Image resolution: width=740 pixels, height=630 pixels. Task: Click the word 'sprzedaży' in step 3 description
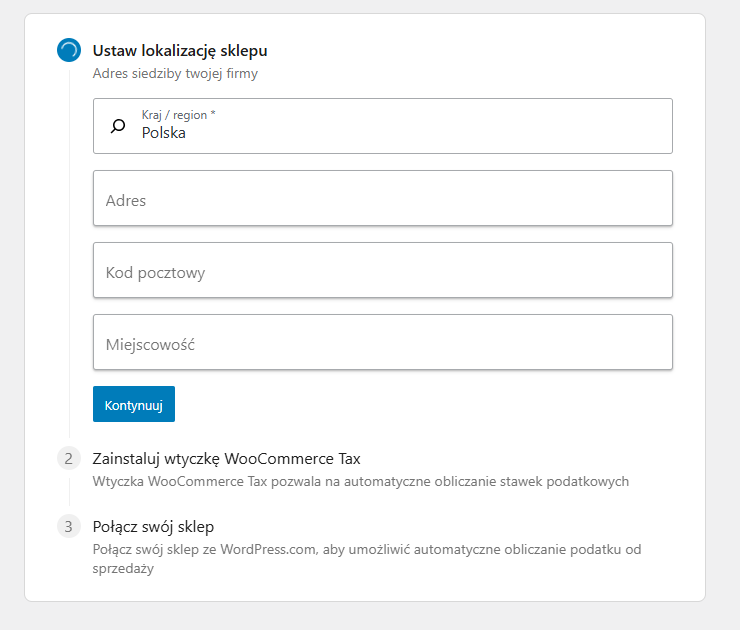click(x=125, y=568)
